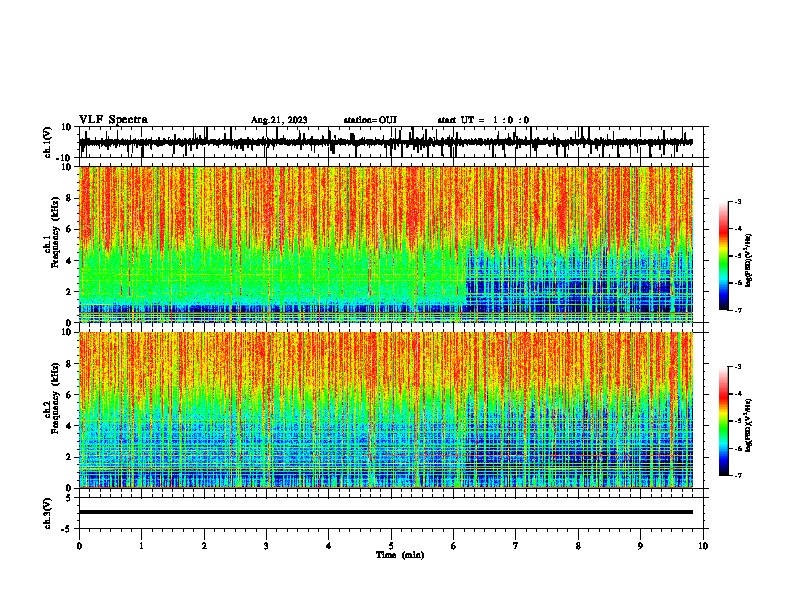Click the time axis tick label "3"
This screenshot has width=792, height=612.
point(266,546)
